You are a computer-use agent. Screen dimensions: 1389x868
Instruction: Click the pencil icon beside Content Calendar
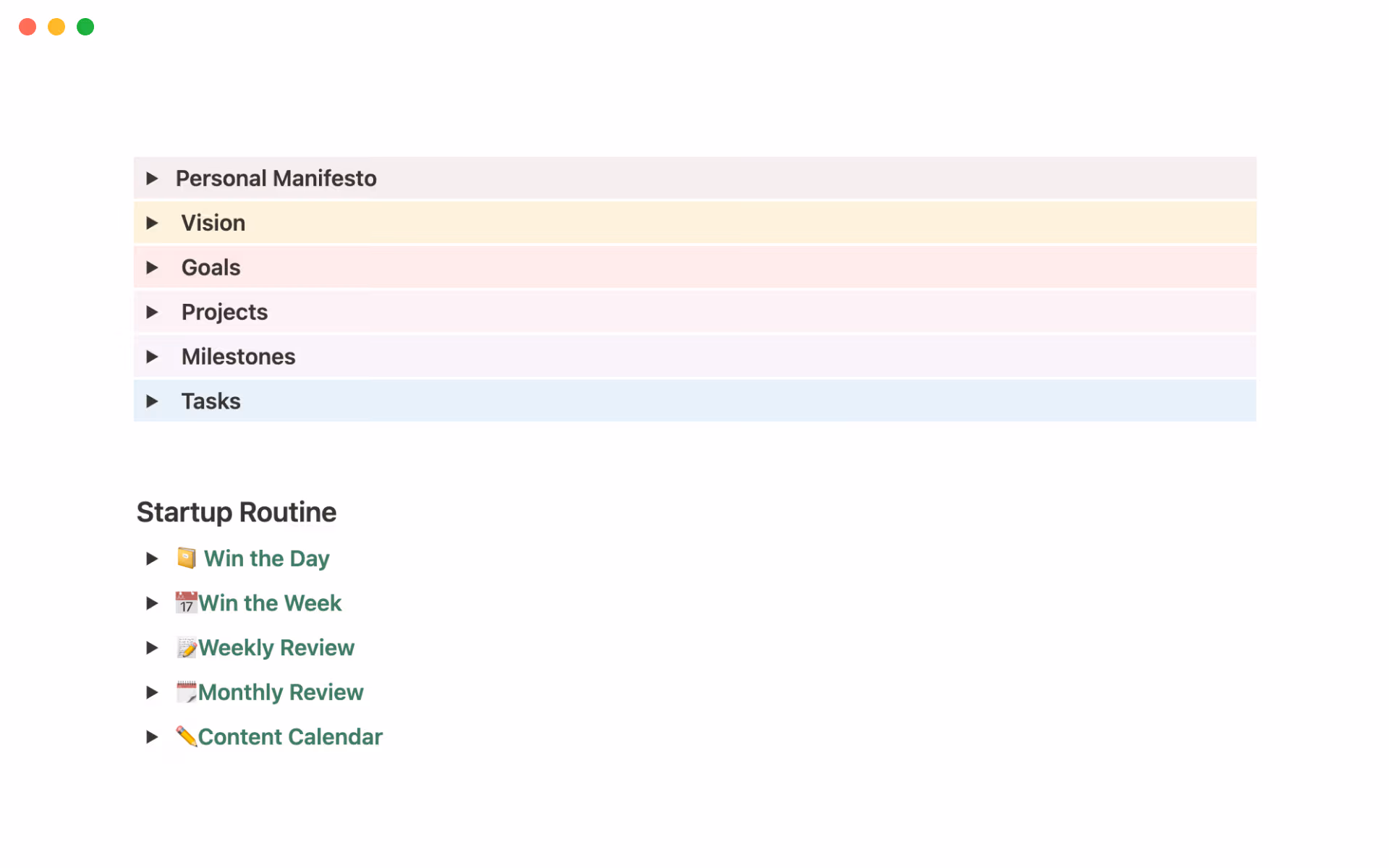(187, 736)
